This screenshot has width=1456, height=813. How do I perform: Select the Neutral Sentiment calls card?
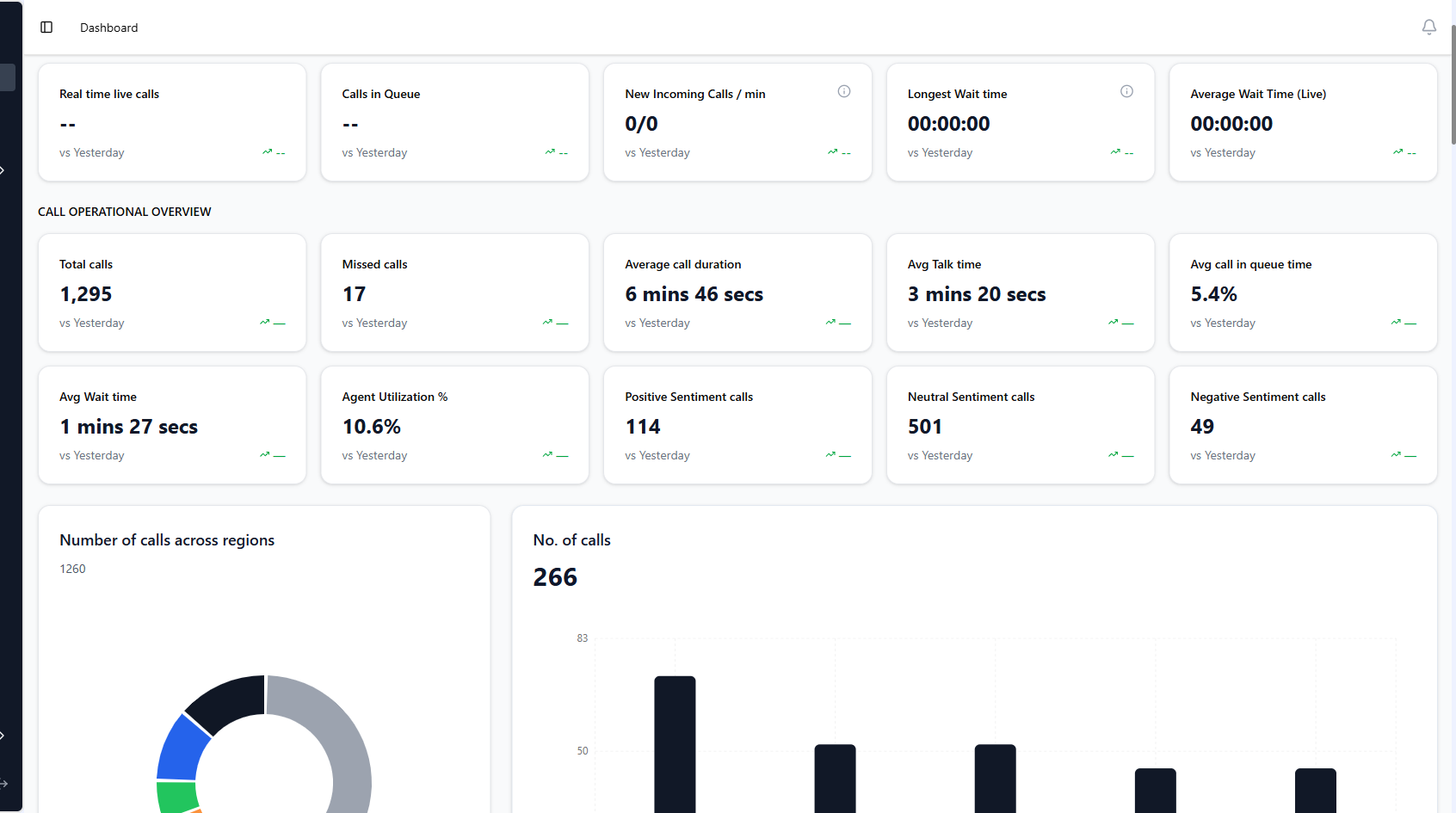coord(1020,424)
